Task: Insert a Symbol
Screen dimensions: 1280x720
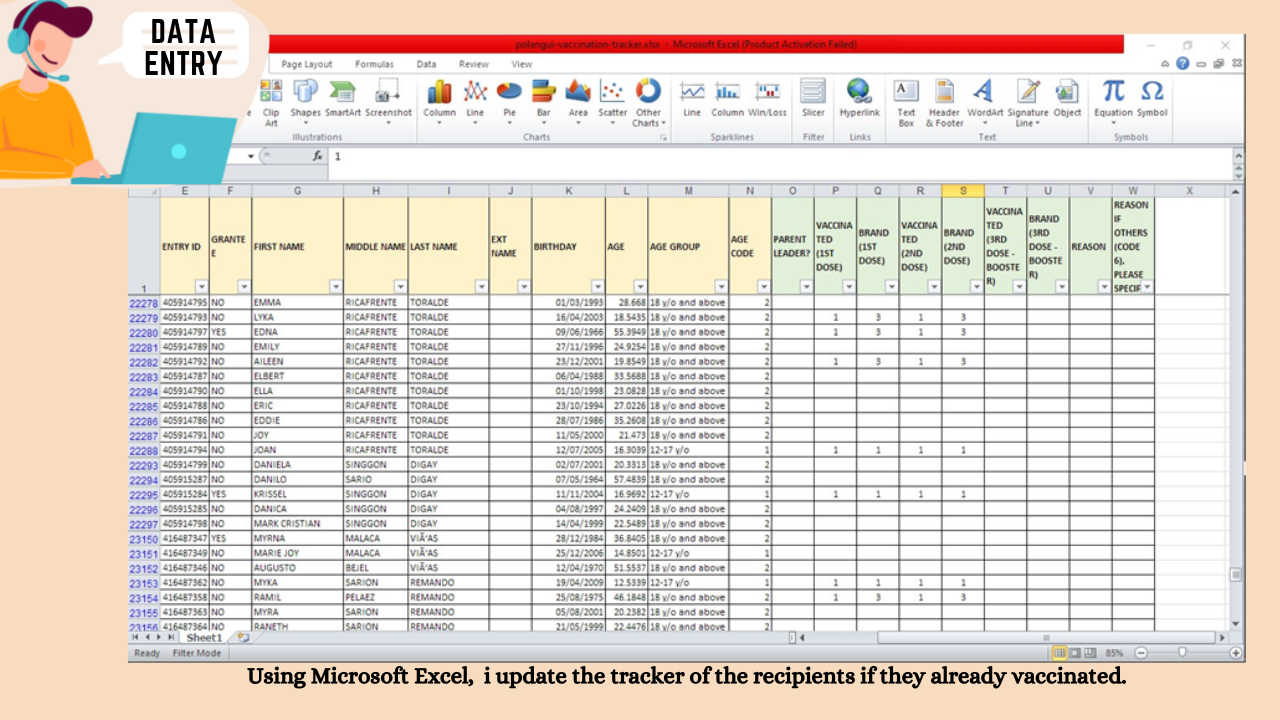Action: (1152, 99)
